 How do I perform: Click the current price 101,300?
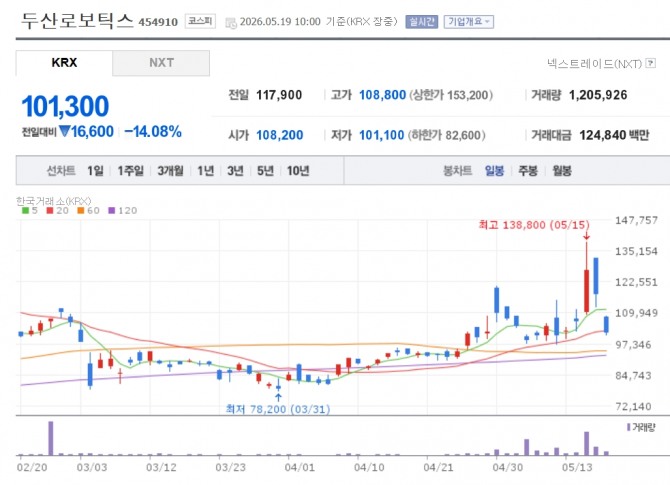[x=65, y=106]
